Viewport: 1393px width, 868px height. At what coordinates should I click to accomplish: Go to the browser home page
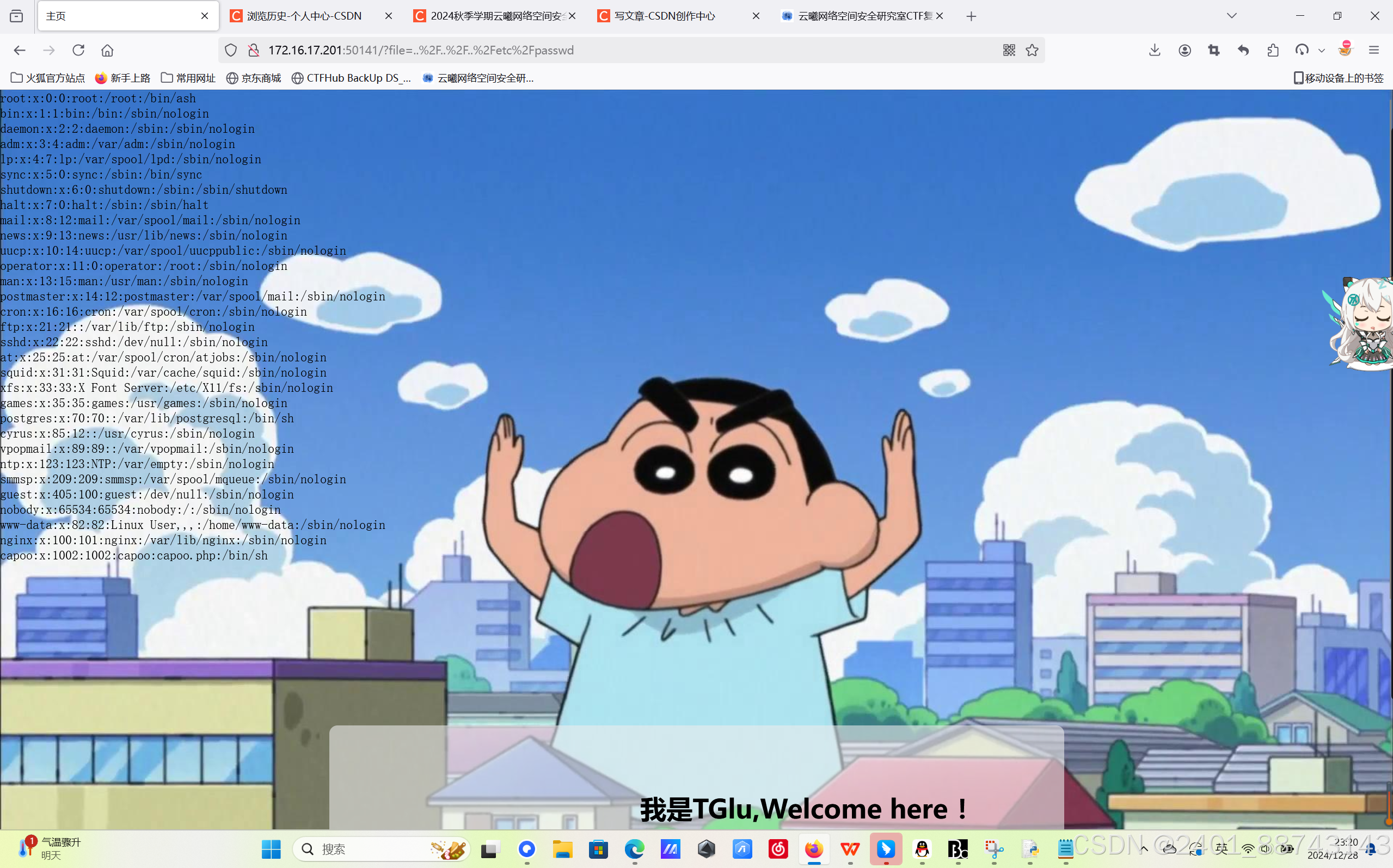[x=107, y=50]
